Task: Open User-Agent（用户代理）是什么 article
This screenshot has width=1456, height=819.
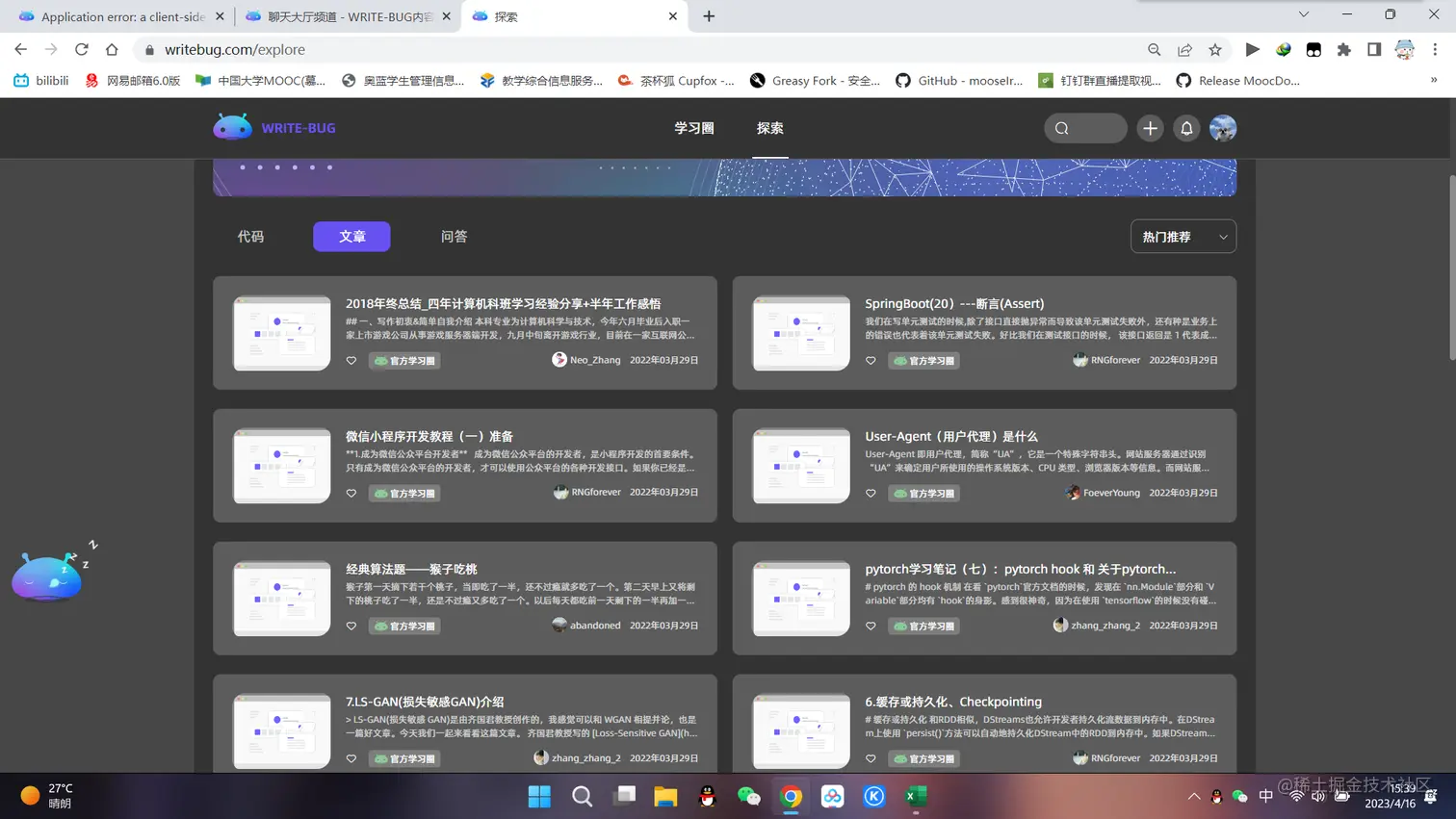Action: [x=951, y=436]
